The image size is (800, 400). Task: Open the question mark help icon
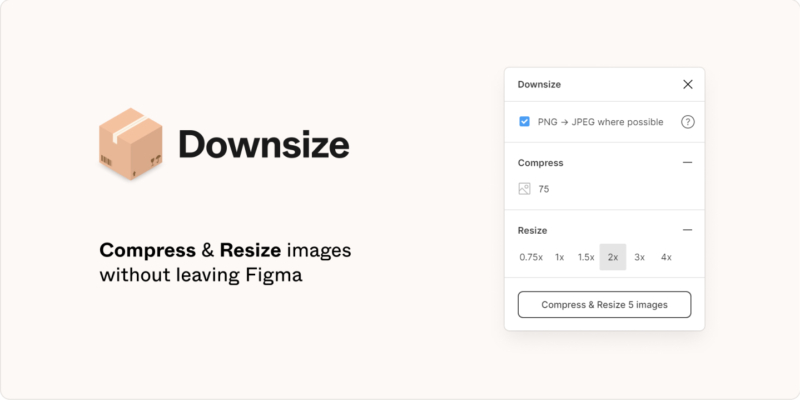[x=688, y=122]
